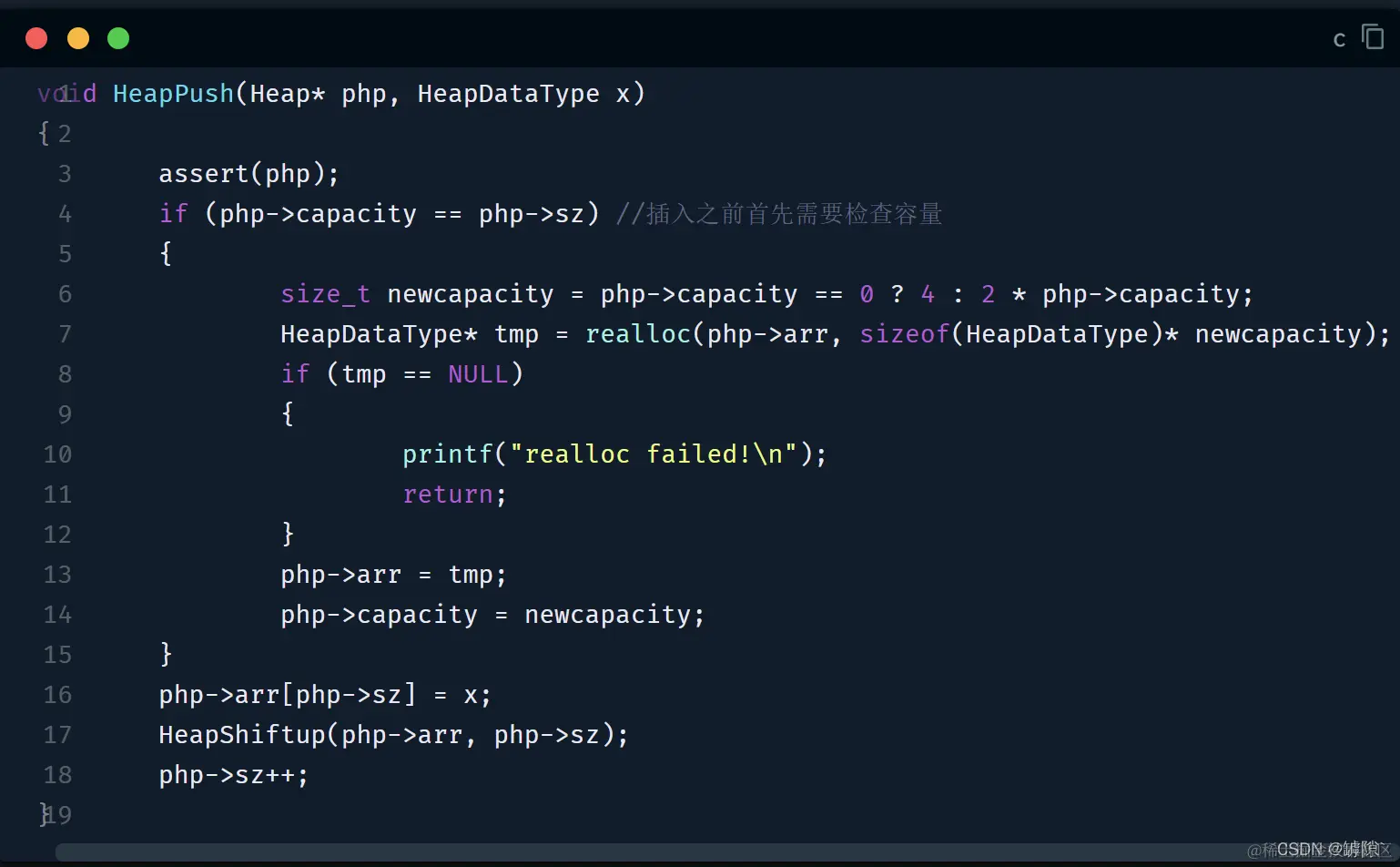The width and height of the screenshot is (1400, 867).
Task: Click the 'return;' statement on line 11
Action: click(454, 495)
